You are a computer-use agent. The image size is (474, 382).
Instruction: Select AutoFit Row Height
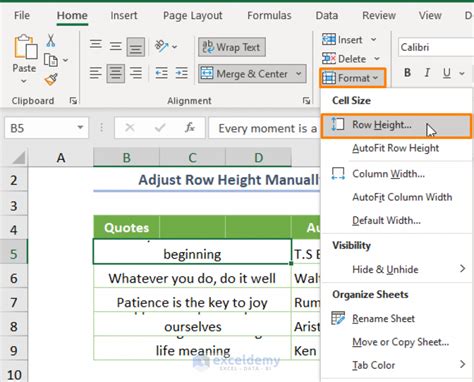point(396,148)
